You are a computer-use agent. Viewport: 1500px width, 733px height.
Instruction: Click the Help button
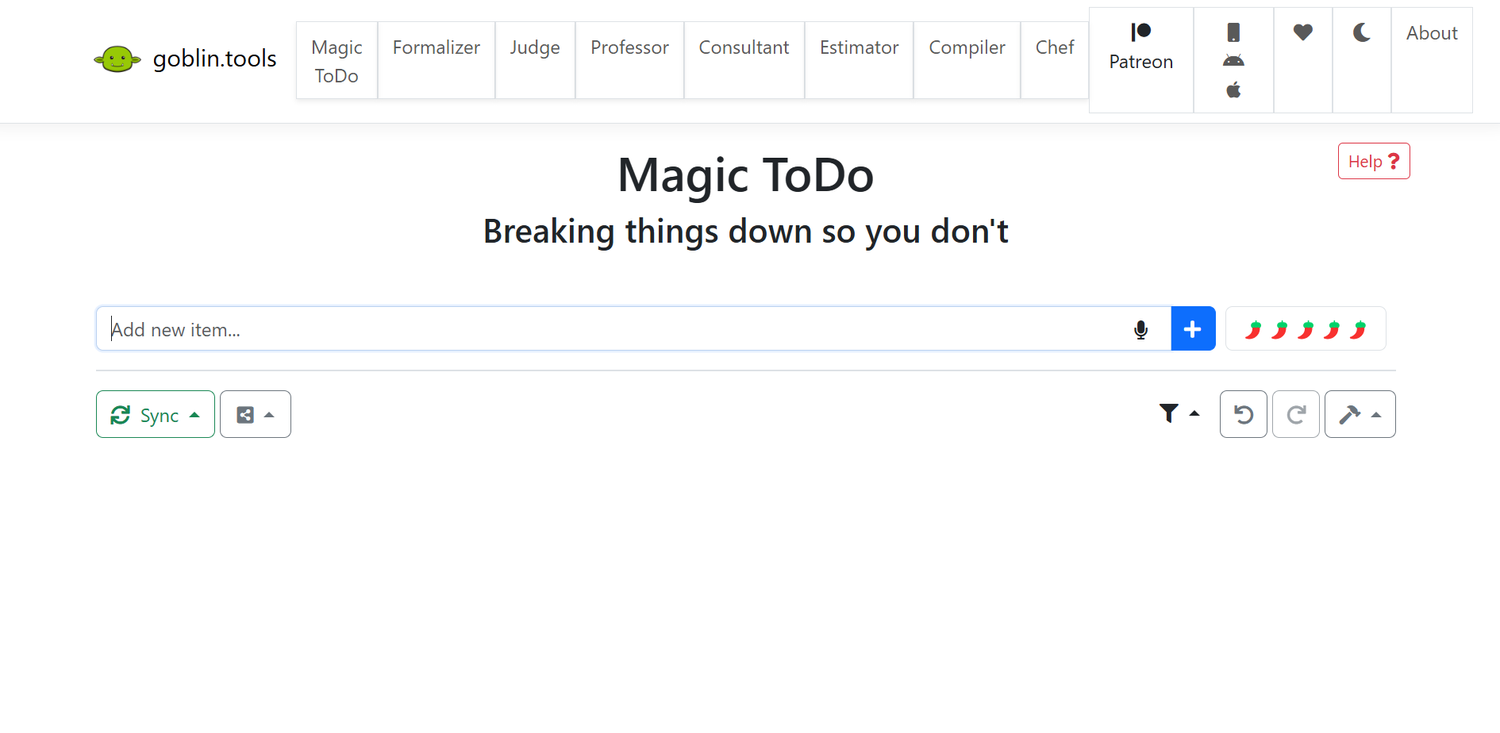pos(1373,160)
